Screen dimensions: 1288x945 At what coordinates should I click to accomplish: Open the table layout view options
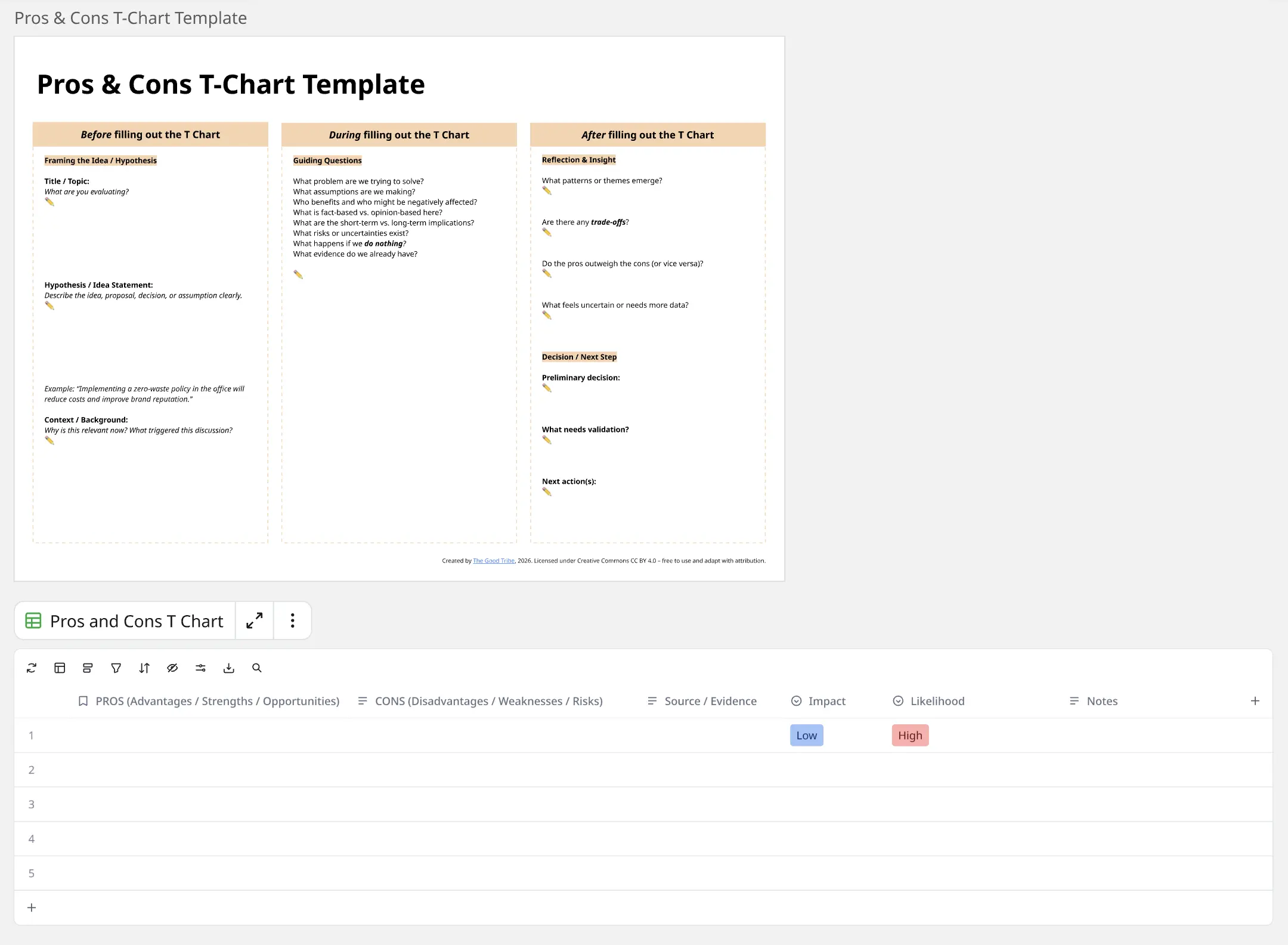click(x=60, y=668)
